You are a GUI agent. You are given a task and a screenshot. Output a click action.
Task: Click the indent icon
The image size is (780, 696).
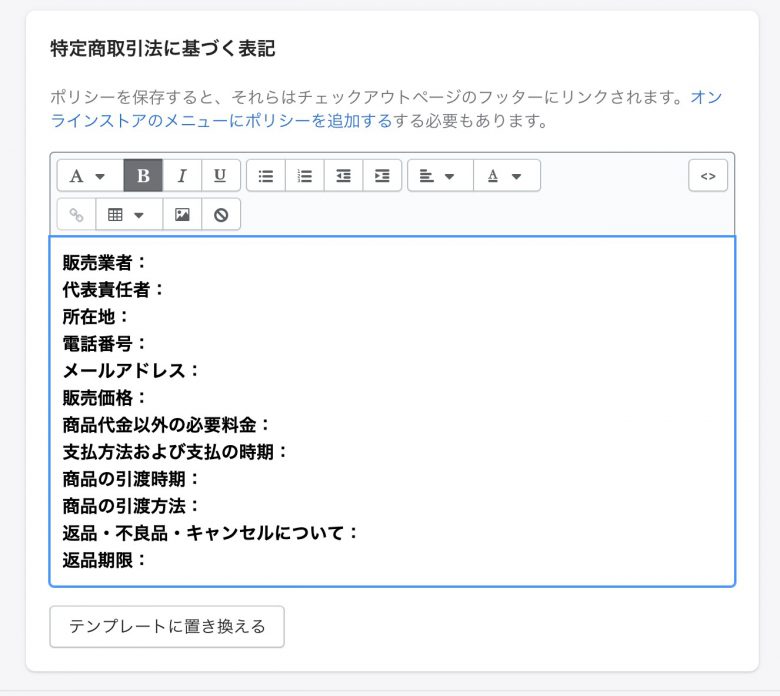tap(382, 176)
